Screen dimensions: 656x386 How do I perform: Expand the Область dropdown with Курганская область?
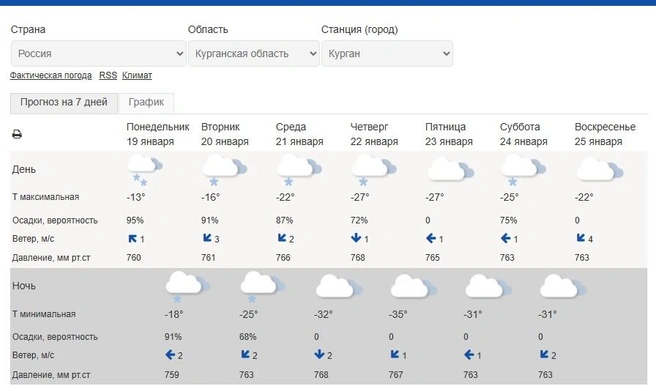click(x=254, y=54)
